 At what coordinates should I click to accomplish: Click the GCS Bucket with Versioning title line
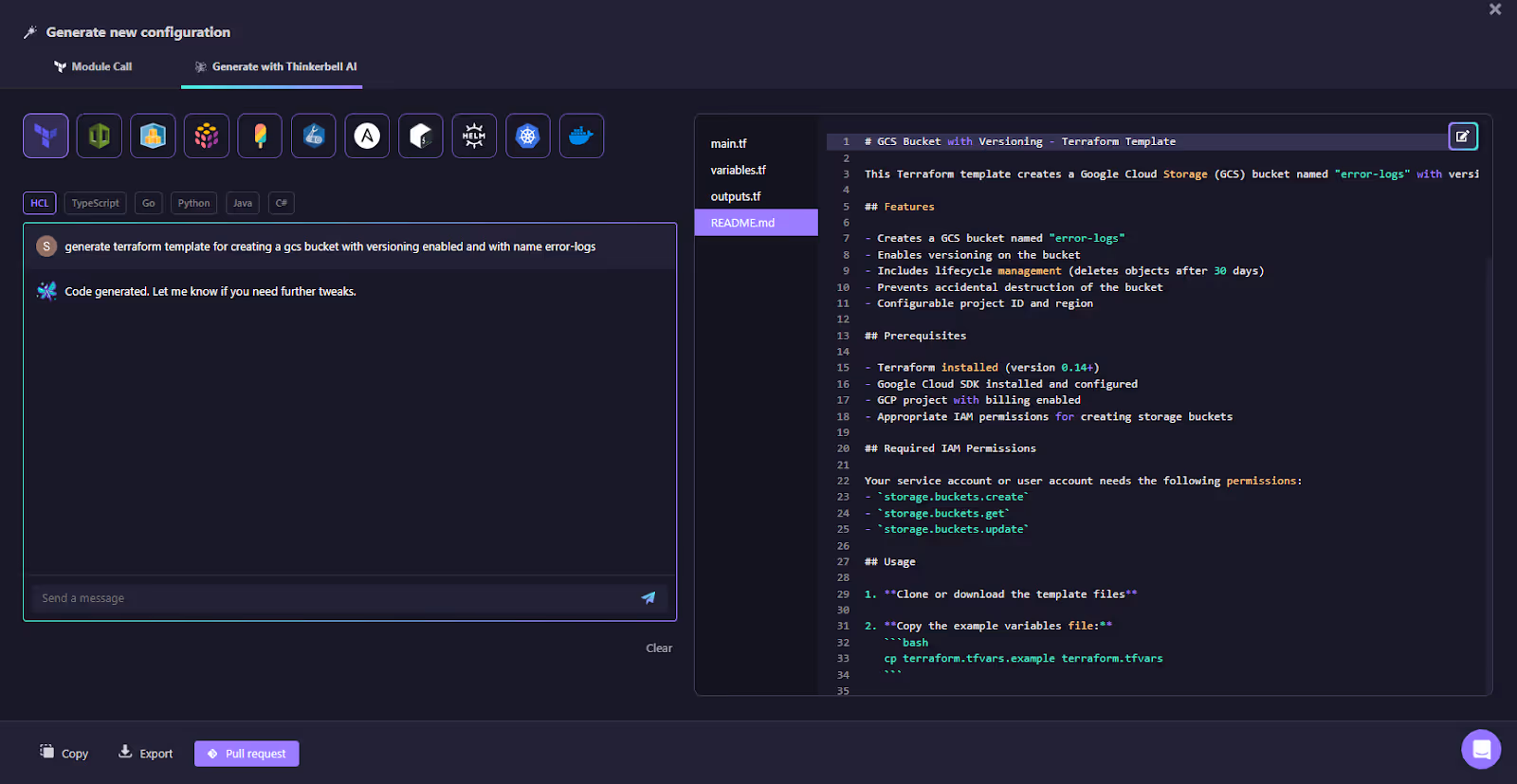1020,141
